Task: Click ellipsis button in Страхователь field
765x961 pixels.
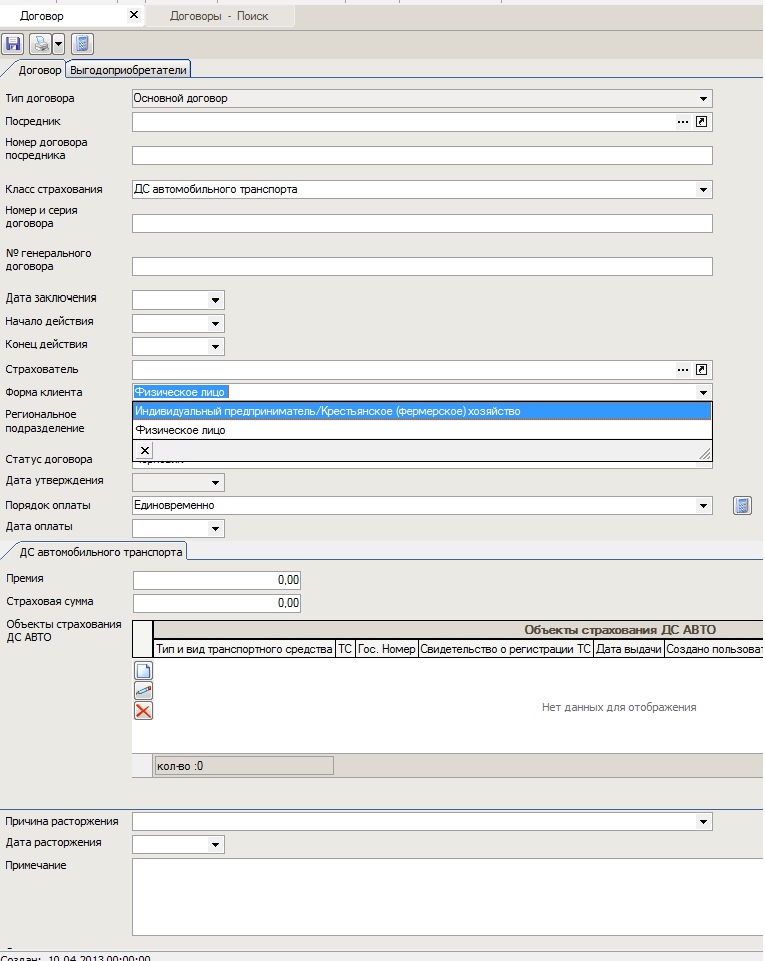Action: (x=683, y=369)
